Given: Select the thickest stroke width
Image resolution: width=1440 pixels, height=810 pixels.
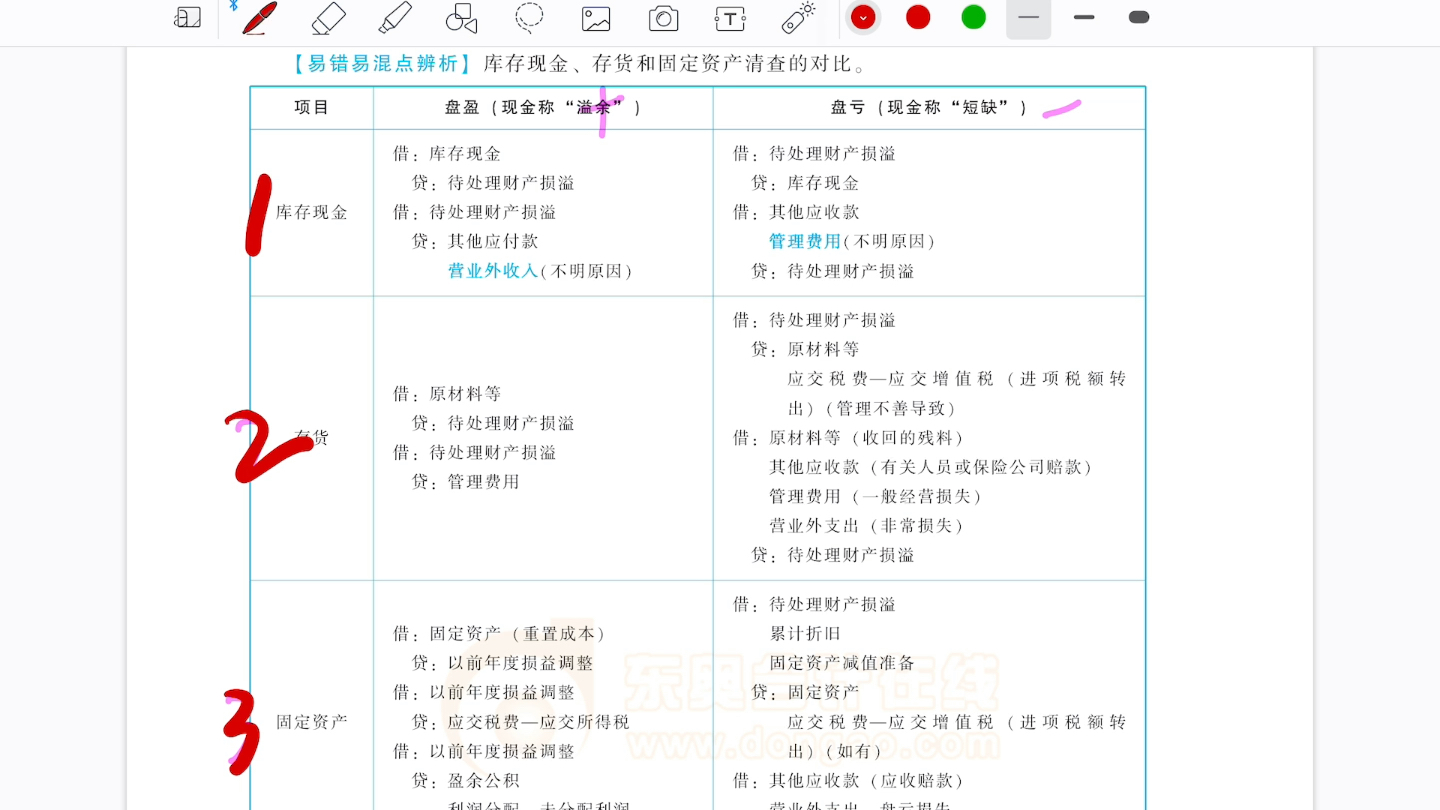Looking at the screenshot, I should coord(1138,17).
